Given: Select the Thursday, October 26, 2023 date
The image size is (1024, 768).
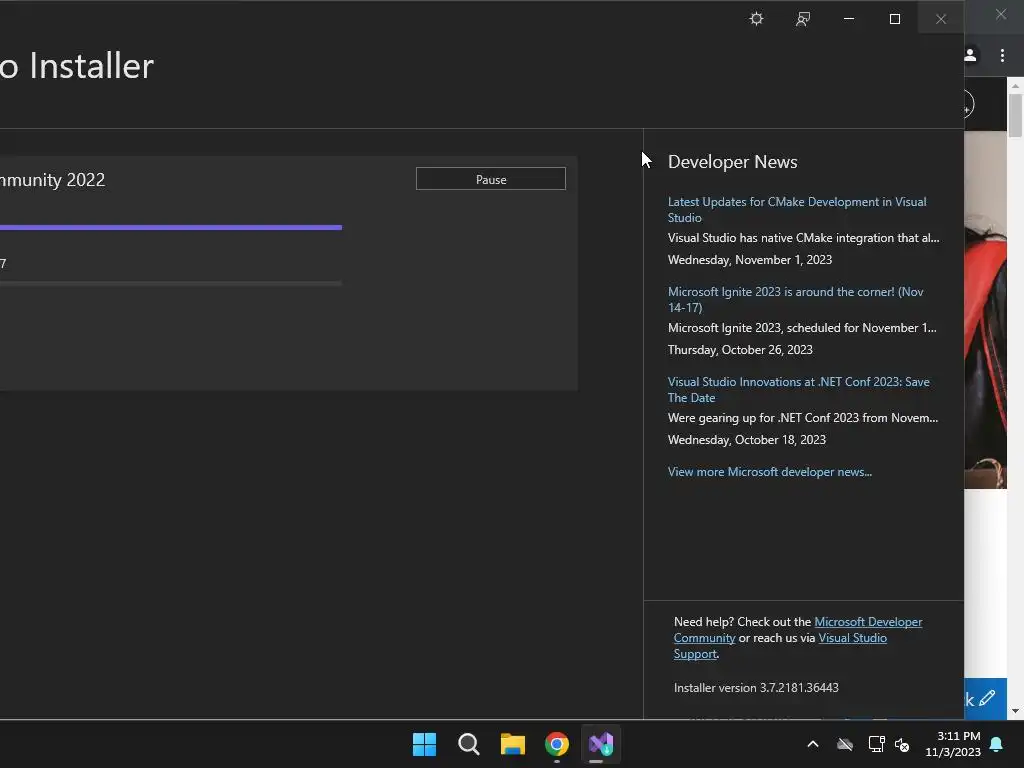Looking at the screenshot, I should pyautogui.click(x=740, y=350).
